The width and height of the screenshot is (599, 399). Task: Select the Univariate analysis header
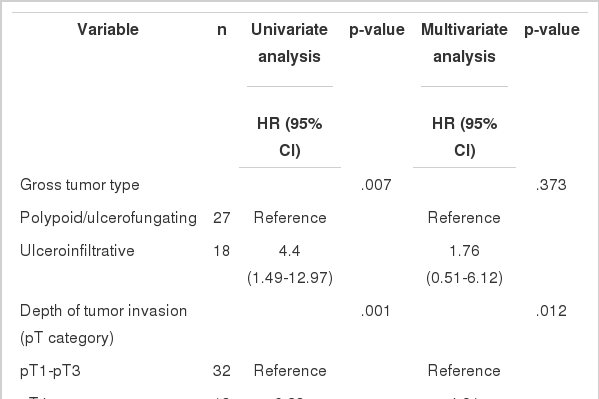pos(290,43)
